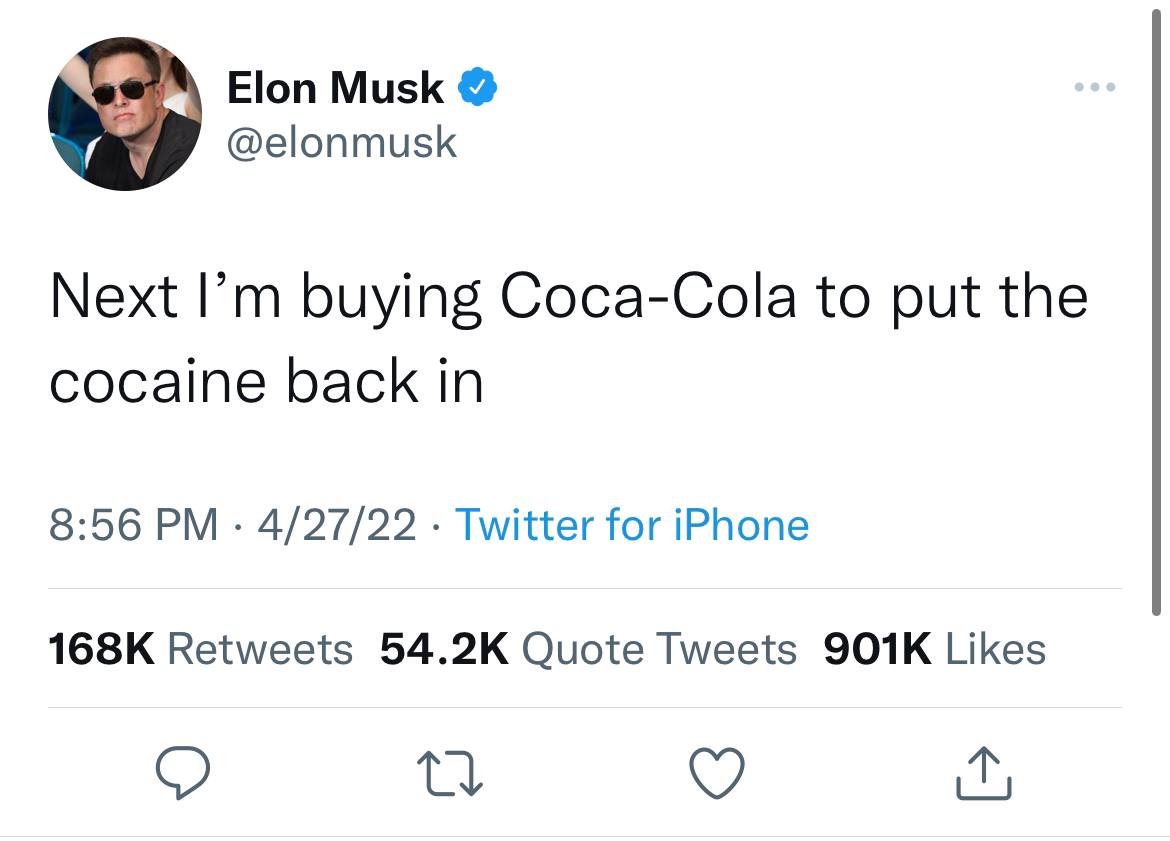The width and height of the screenshot is (1170, 841).
Task: Click the blue verified checkmark badge
Action: coord(477,87)
